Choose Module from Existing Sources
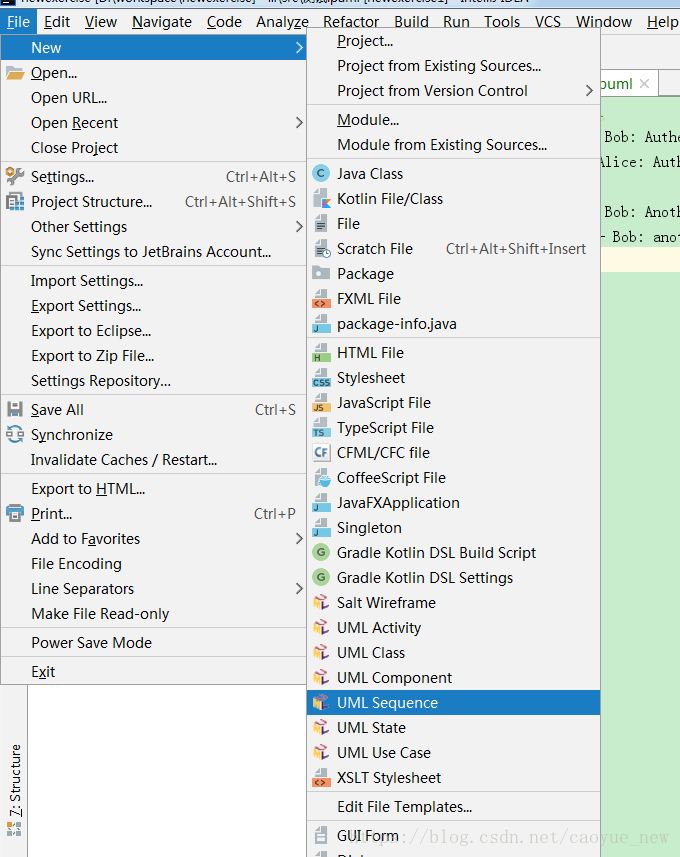The height and width of the screenshot is (857, 680). coord(453,145)
